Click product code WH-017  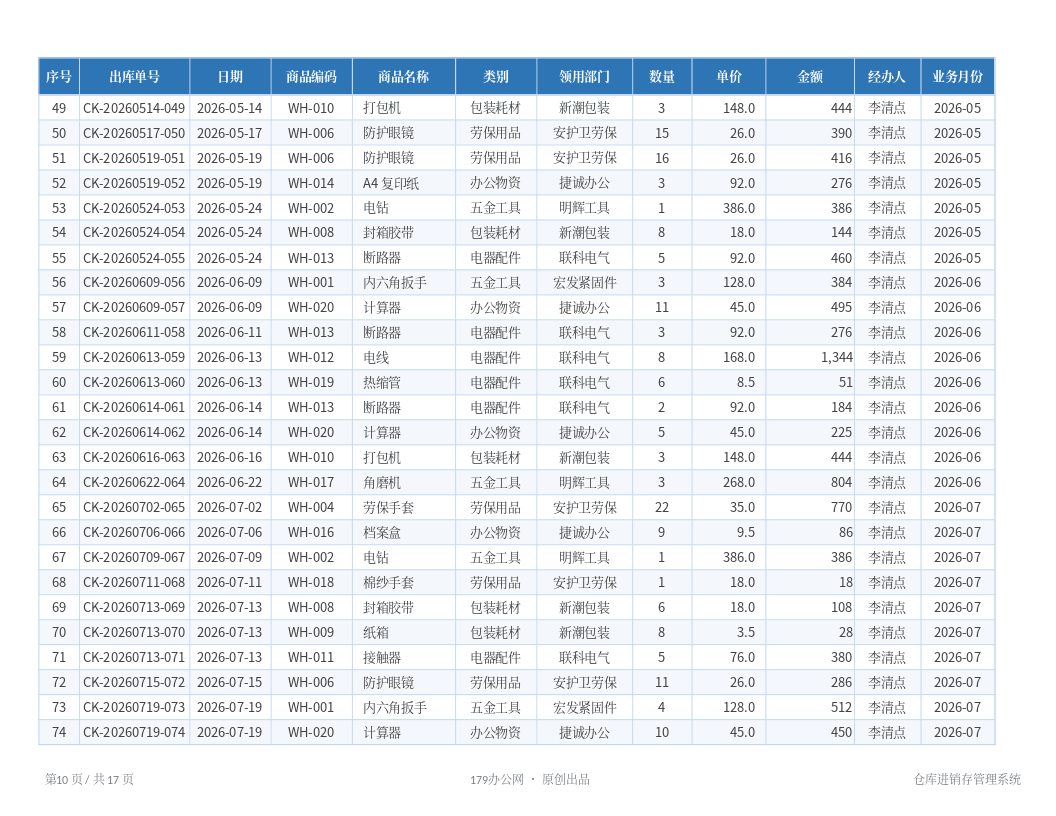click(311, 483)
